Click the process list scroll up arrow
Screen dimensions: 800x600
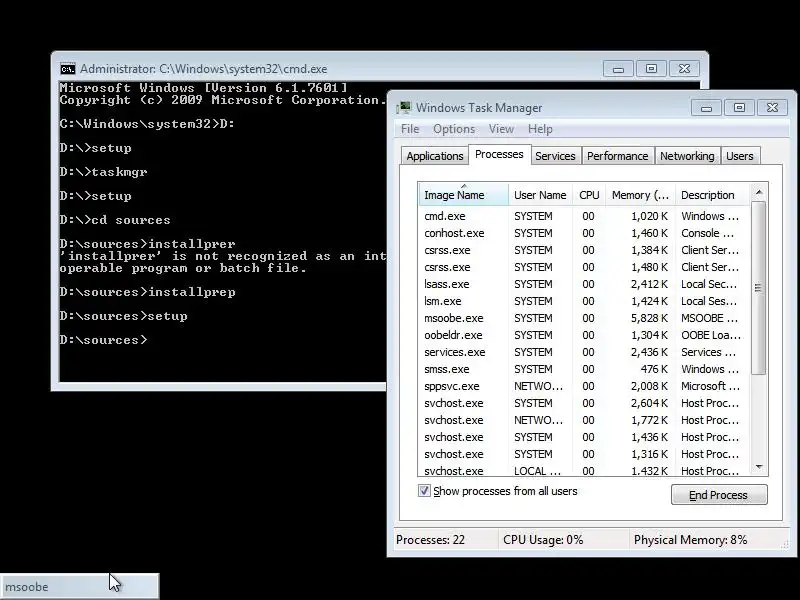click(x=759, y=192)
